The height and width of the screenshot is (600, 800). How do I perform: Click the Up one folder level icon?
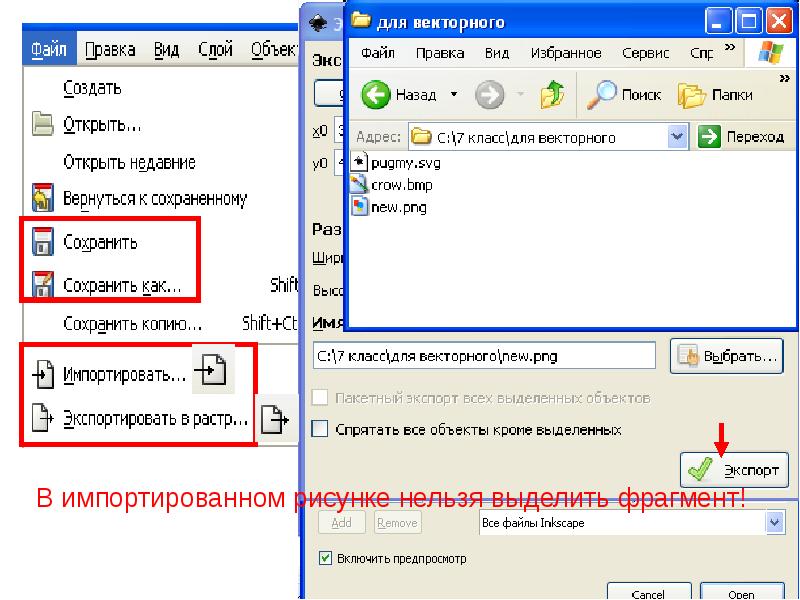coord(552,95)
